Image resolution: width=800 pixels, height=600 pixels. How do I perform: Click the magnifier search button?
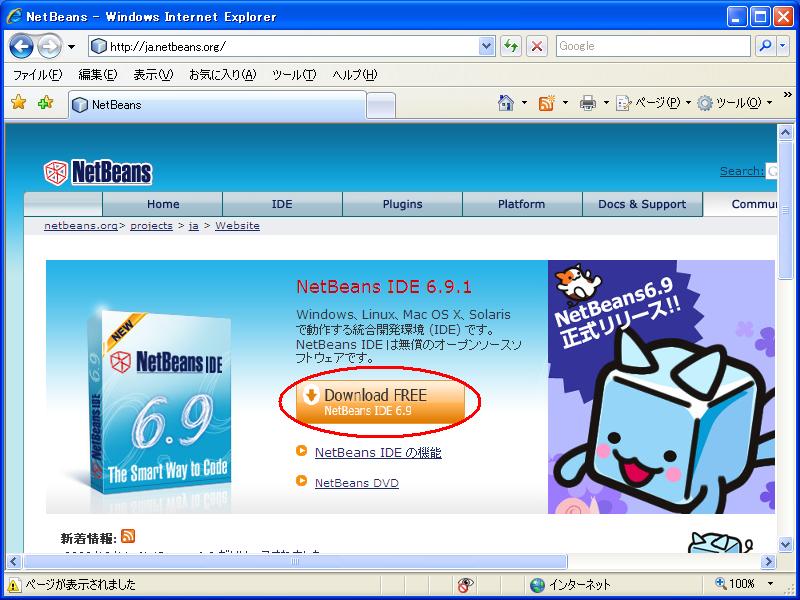coord(765,46)
